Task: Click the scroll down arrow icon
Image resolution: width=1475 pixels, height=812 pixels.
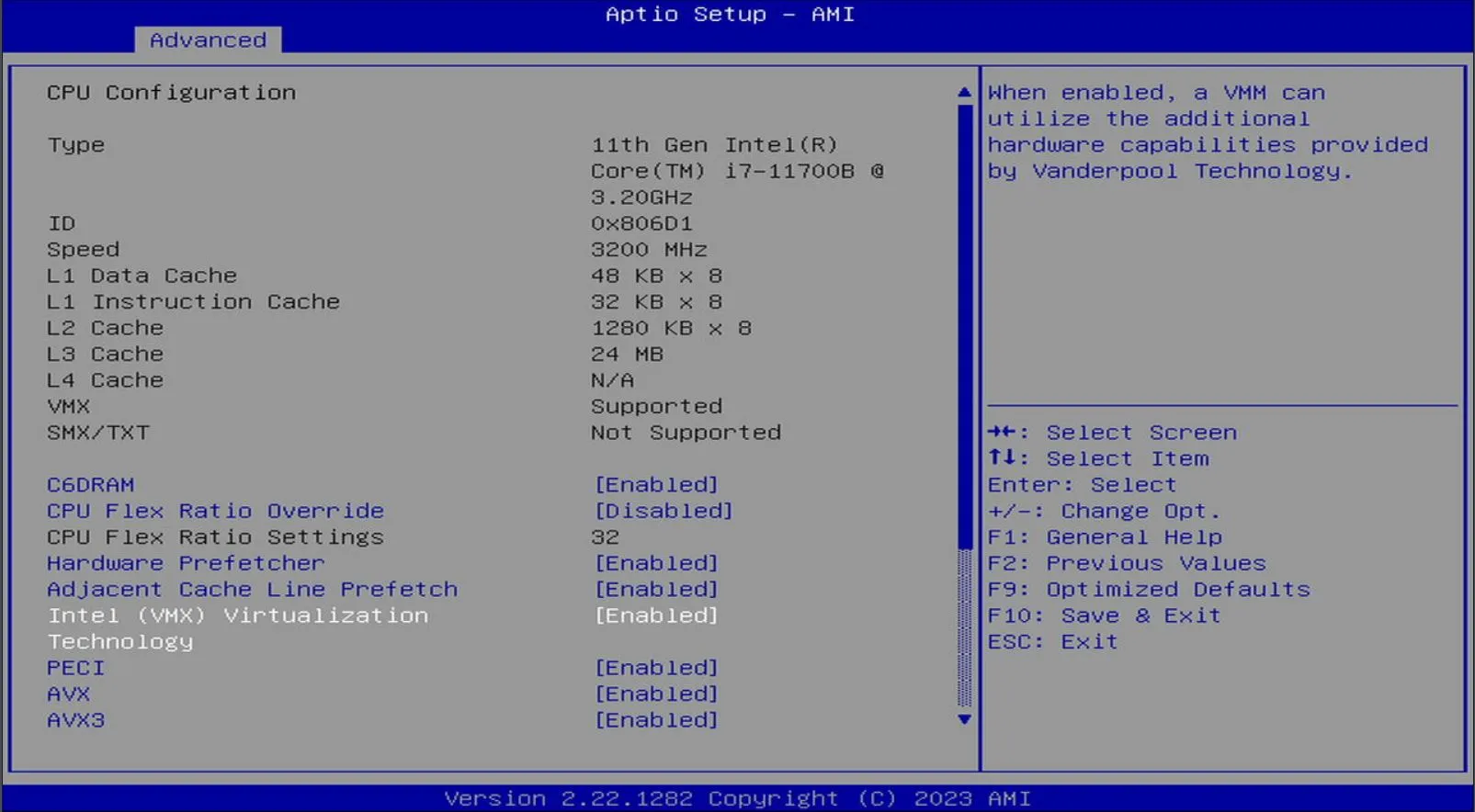Action: 964,719
